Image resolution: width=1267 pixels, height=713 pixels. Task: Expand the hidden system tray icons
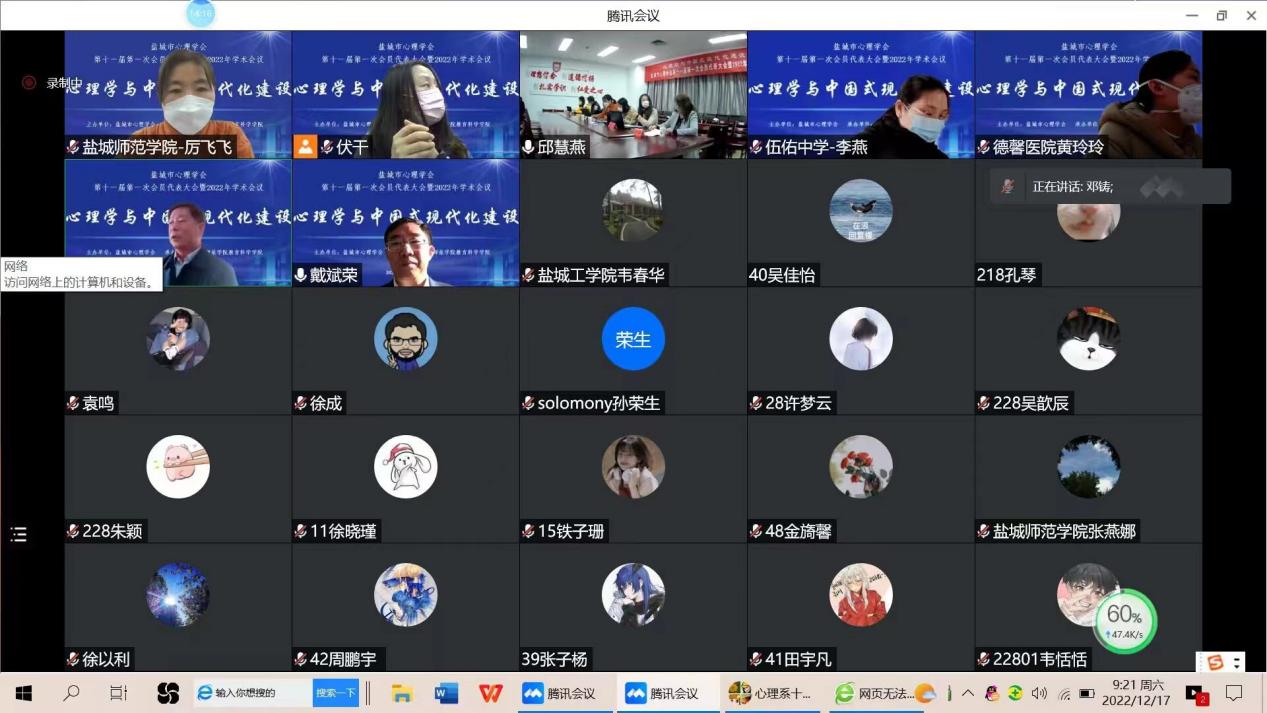click(x=967, y=693)
